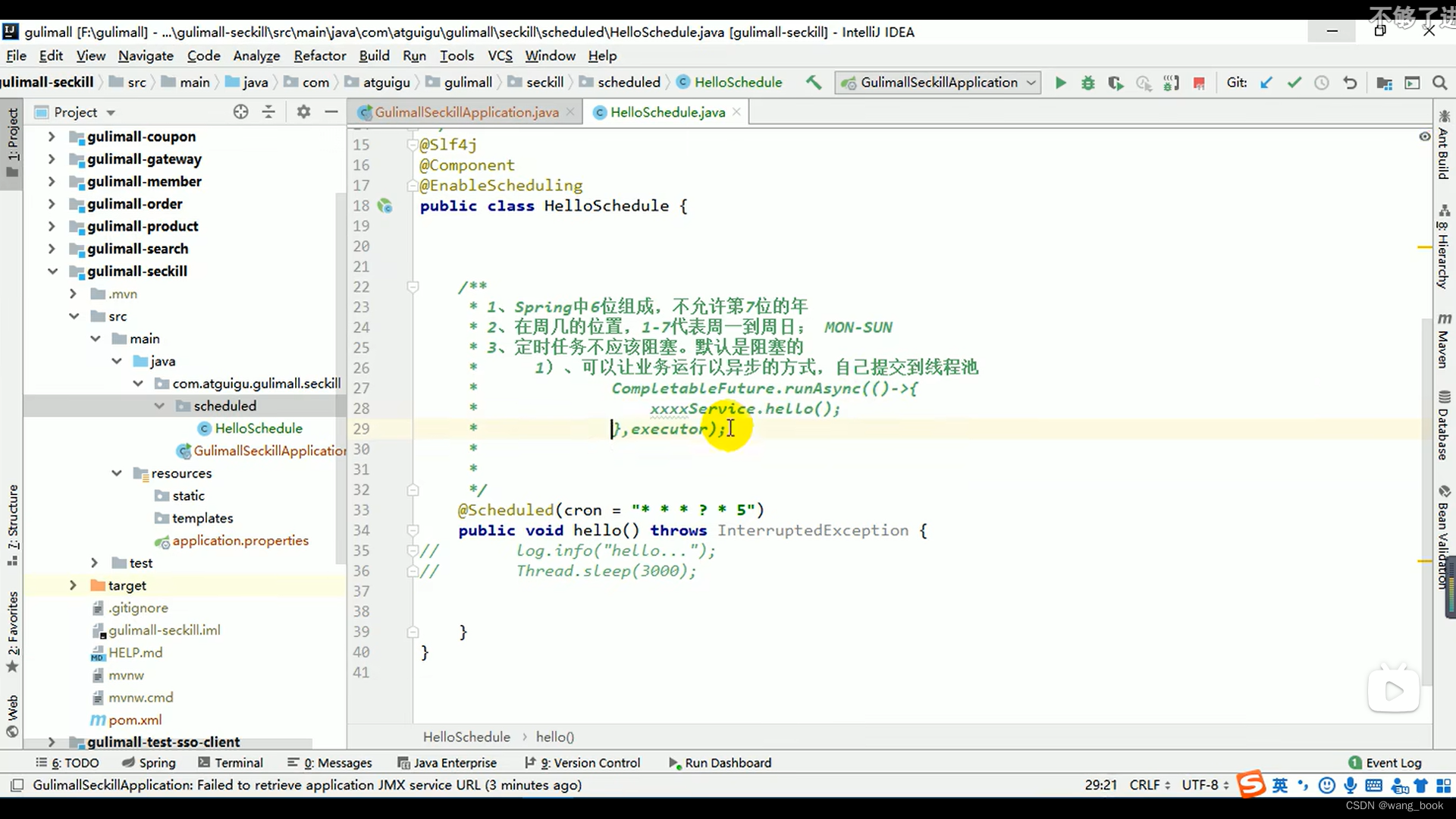
Task: Toggle Sogou English input mode
Action: [x=1280, y=786]
